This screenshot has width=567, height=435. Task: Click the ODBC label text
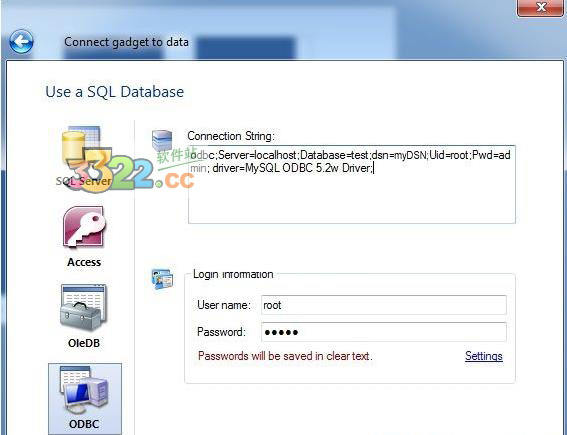pyautogui.click(x=84, y=424)
